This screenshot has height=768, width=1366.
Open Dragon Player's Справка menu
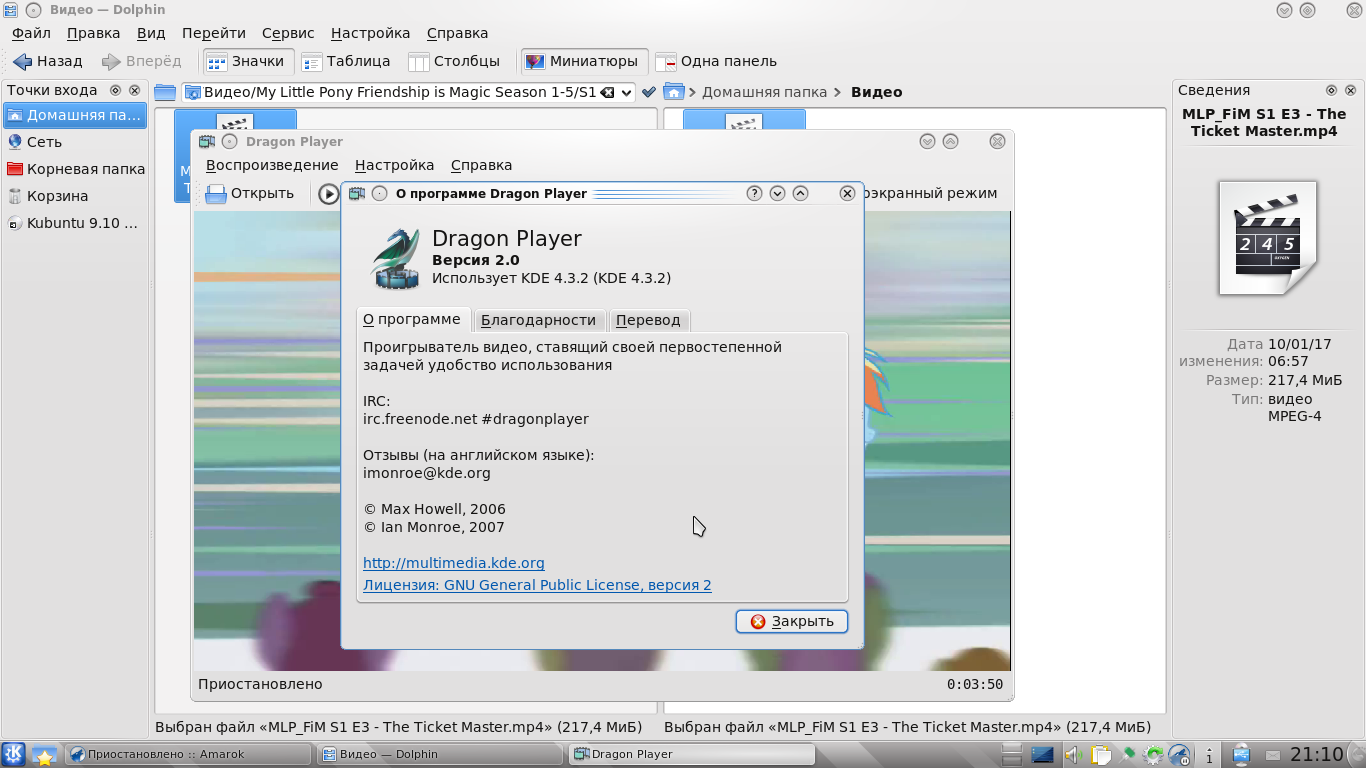click(481, 165)
